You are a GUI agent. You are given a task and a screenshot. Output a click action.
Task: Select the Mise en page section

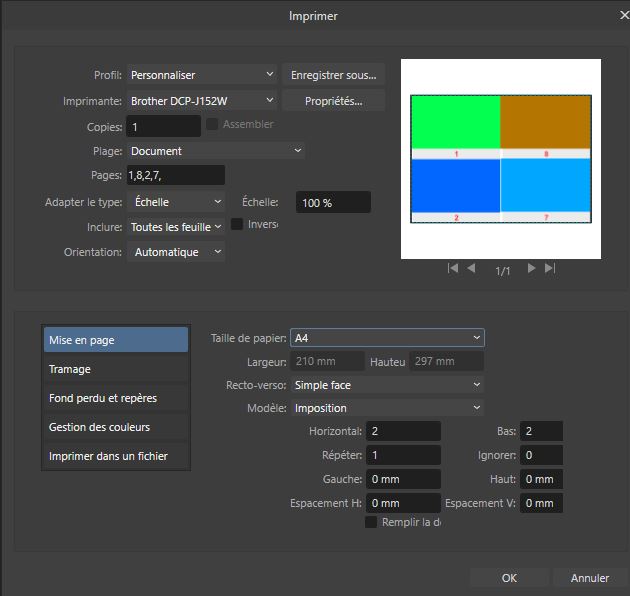pos(116,340)
